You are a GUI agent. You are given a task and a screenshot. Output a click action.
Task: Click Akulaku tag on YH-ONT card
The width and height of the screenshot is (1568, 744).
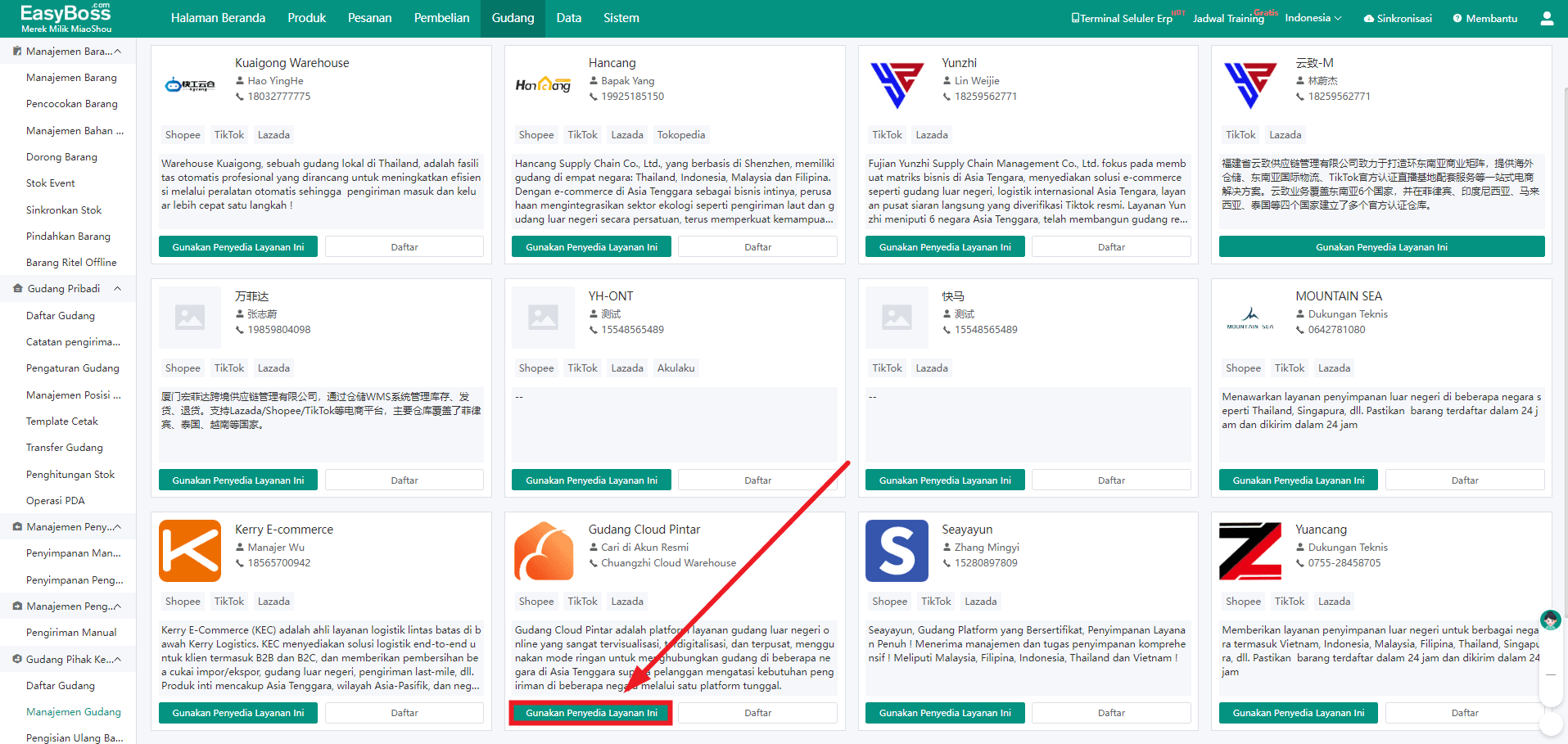point(676,368)
